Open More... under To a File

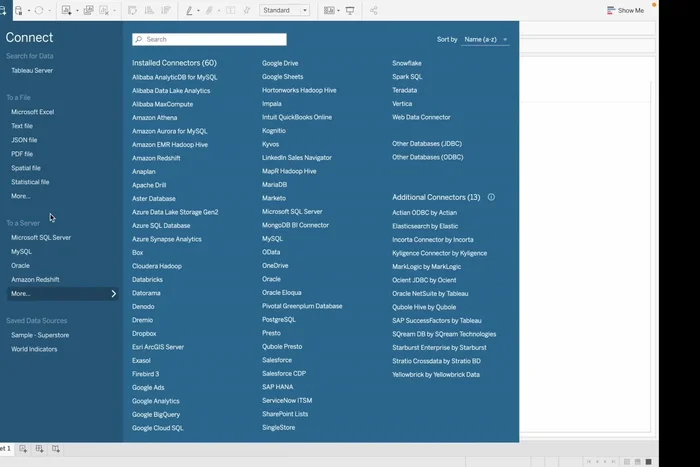click(x=21, y=196)
